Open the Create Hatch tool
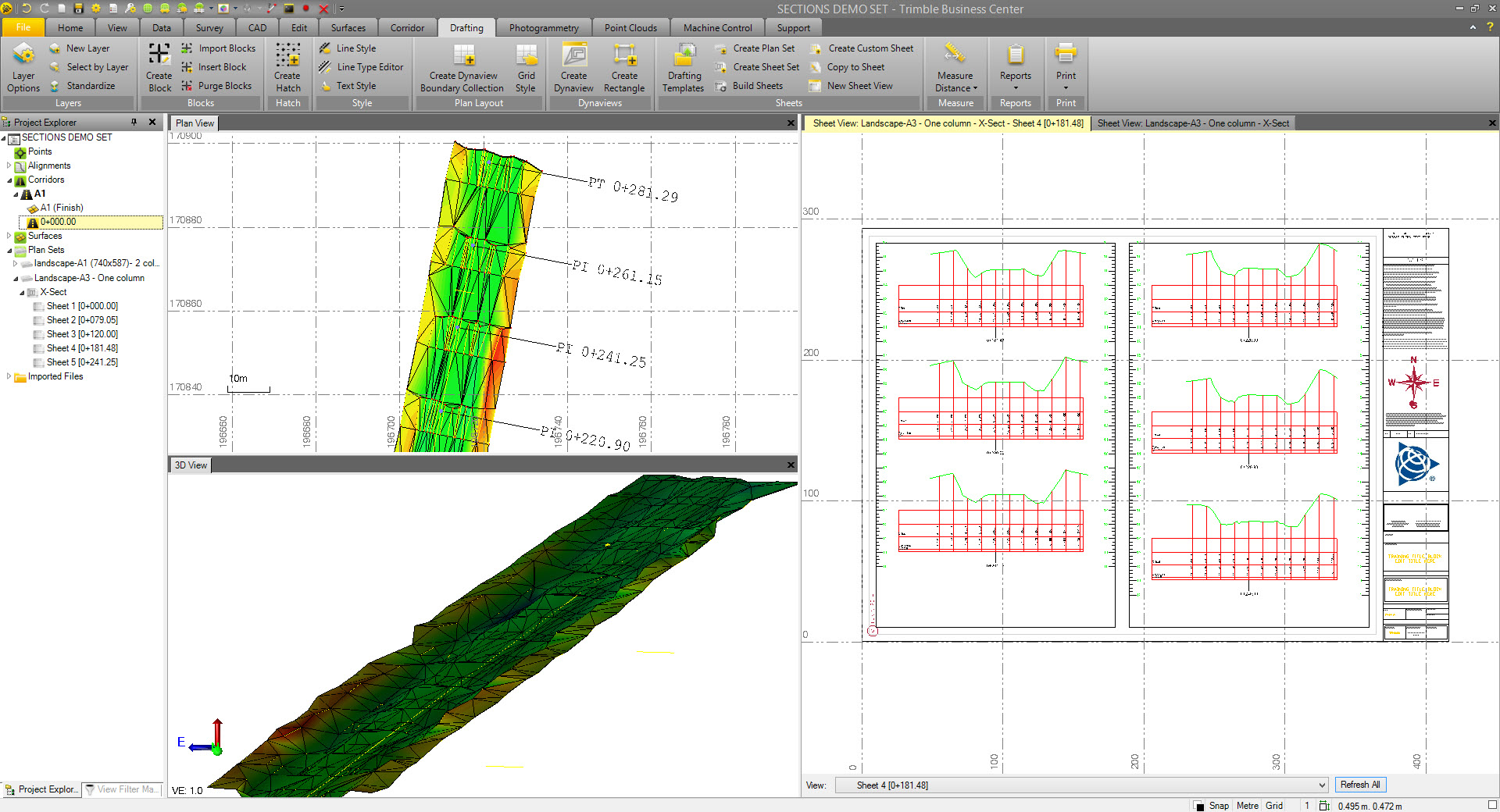Image resolution: width=1500 pixels, height=812 pixels. [287, 68]
